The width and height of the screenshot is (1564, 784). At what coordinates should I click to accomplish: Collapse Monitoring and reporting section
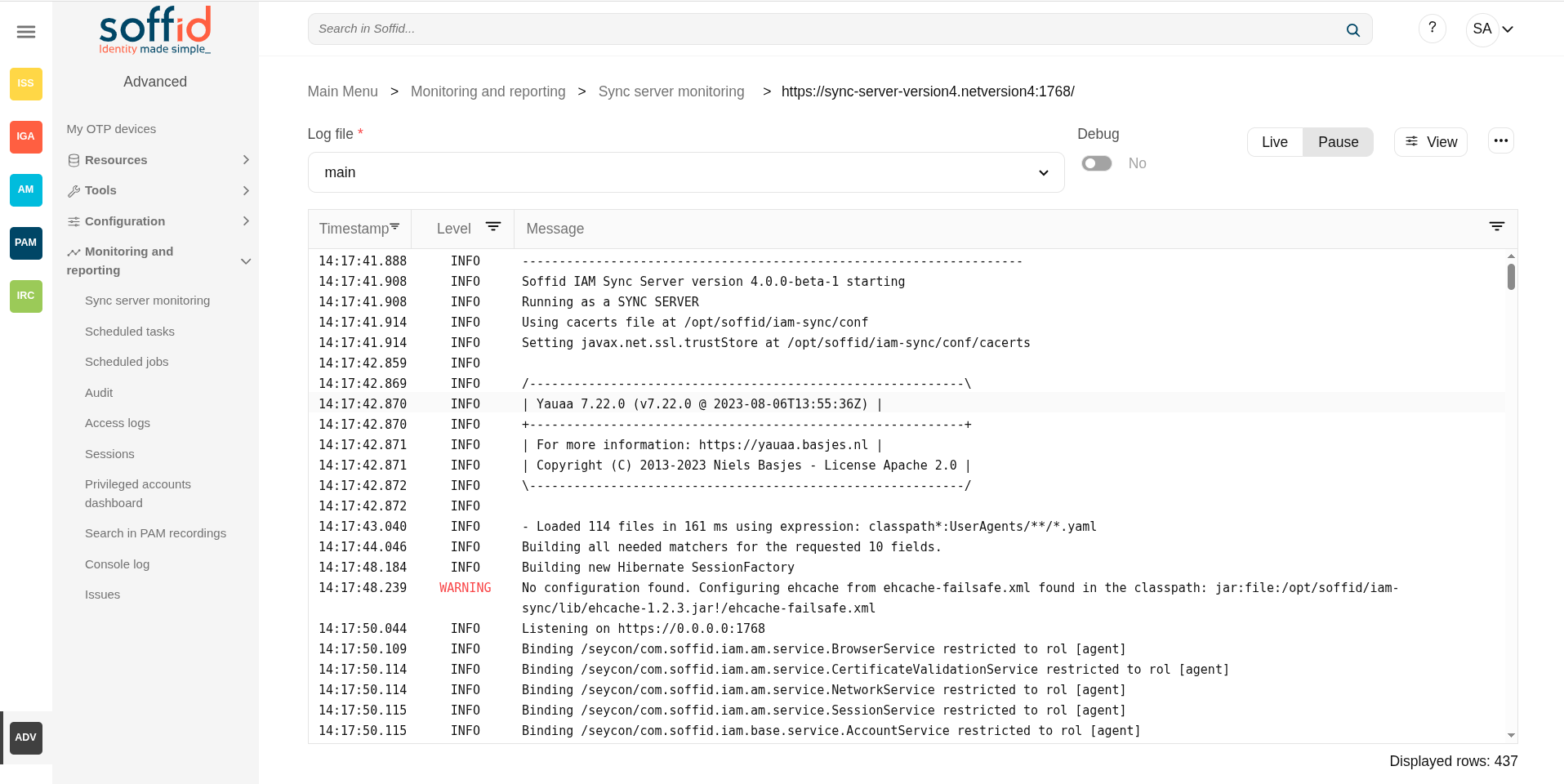click(158, 261)
